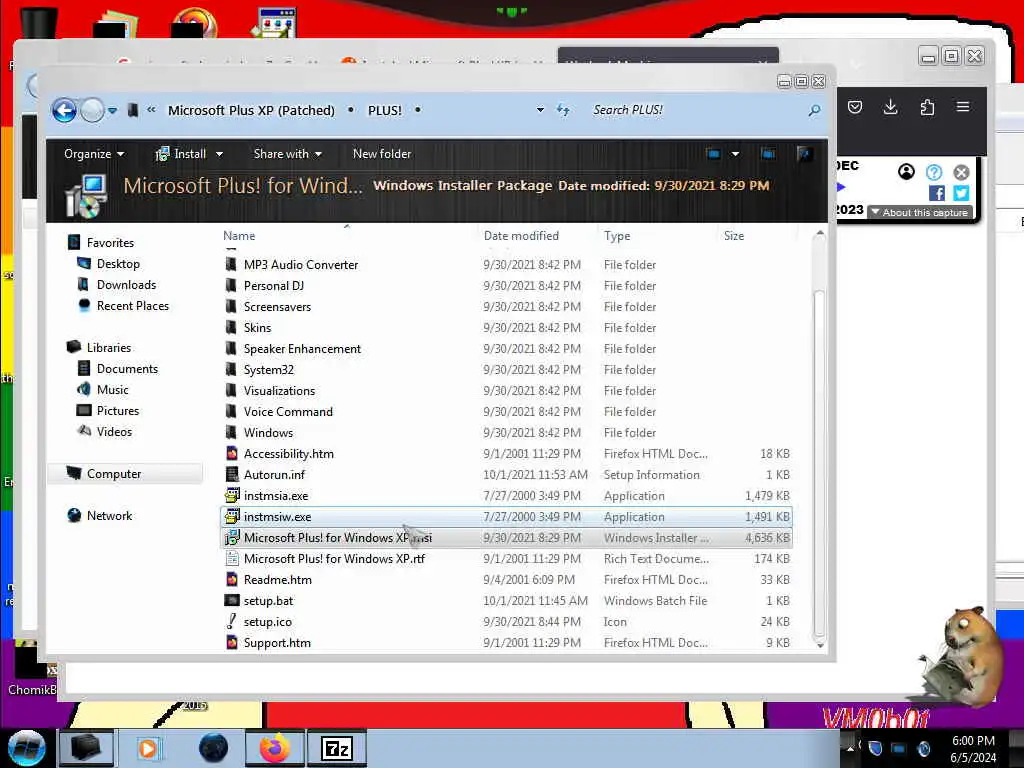Open the recent locations dropdown arrow

click(112, 110)
